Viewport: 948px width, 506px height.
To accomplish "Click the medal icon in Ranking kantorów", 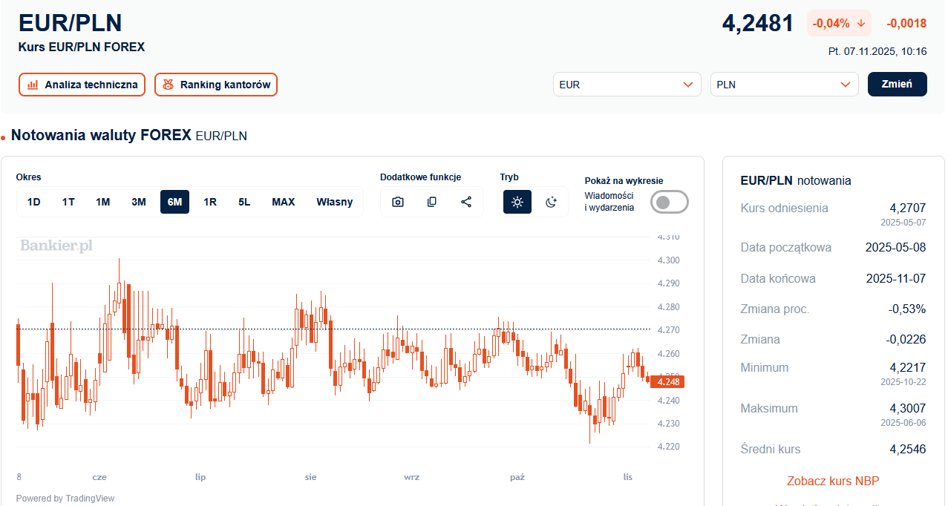I will (168, 85).
